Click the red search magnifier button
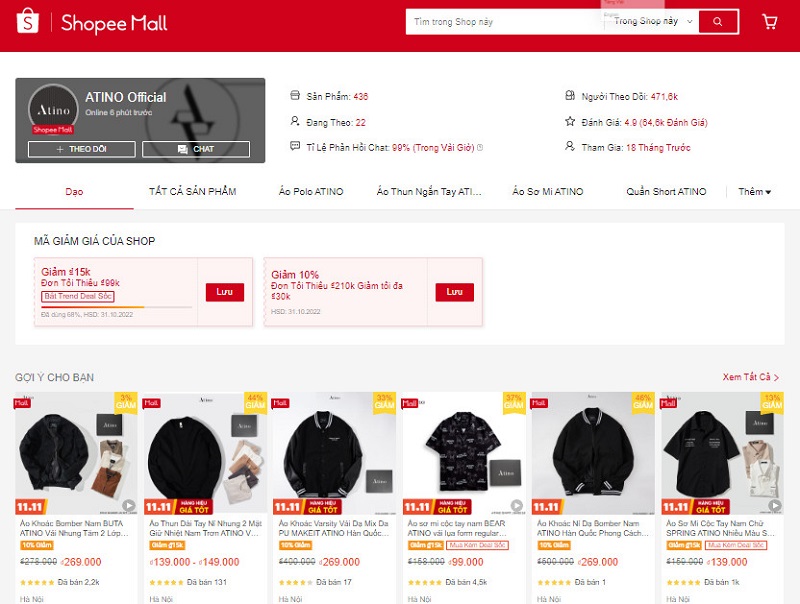The width and height of the screenshot is (800, 604). (718, 21)
